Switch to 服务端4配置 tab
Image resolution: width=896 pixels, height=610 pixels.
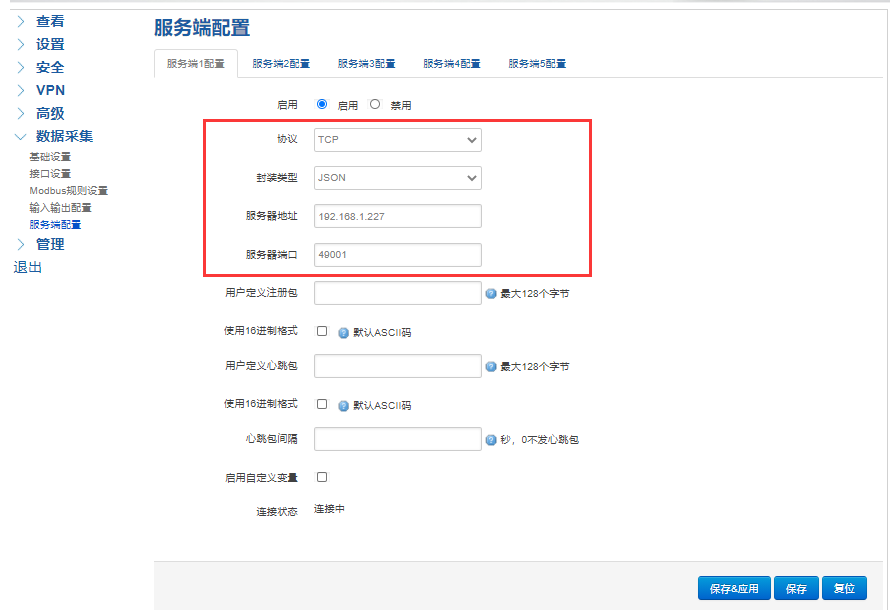click(452, 63)
